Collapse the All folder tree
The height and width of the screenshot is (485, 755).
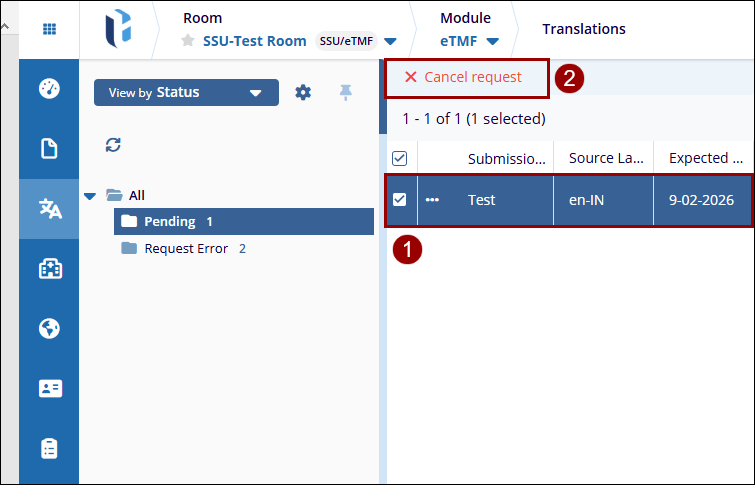pos(90,195)
